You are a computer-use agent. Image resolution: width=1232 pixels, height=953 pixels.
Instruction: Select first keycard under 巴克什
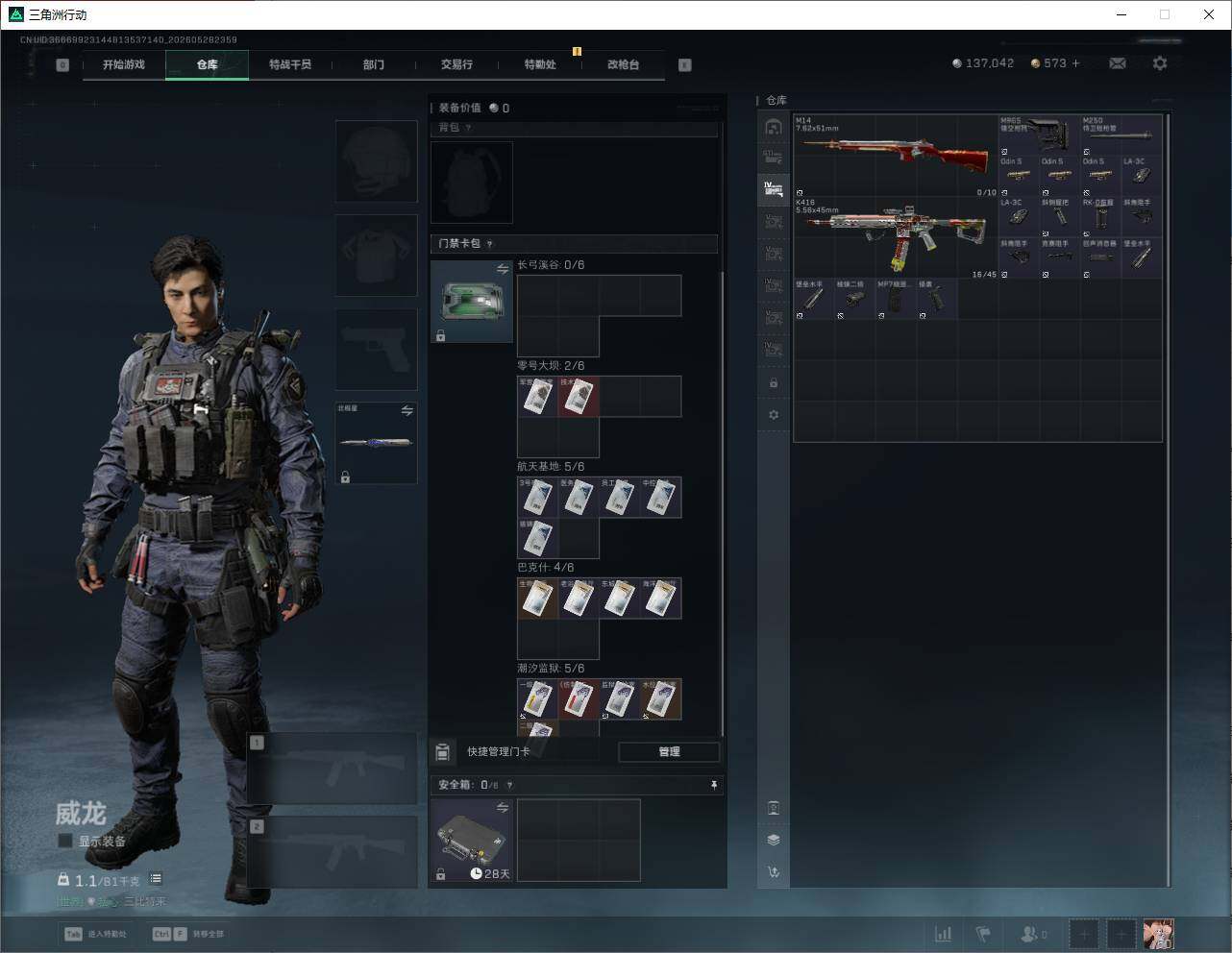point(538,599)
